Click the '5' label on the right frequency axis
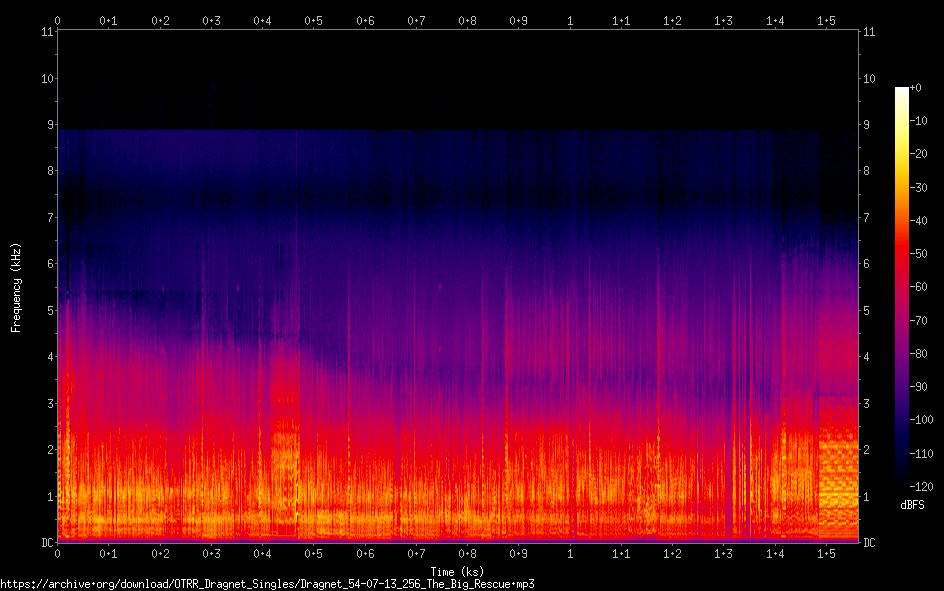The height and width of the screenshot is (591, 944). [x=867, y=310]
